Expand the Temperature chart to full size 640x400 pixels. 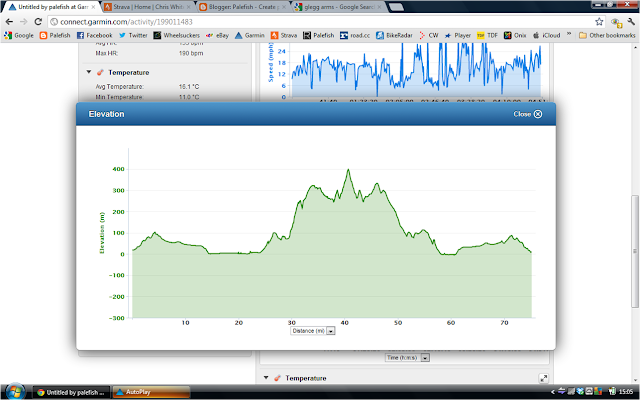pos(543,378)
